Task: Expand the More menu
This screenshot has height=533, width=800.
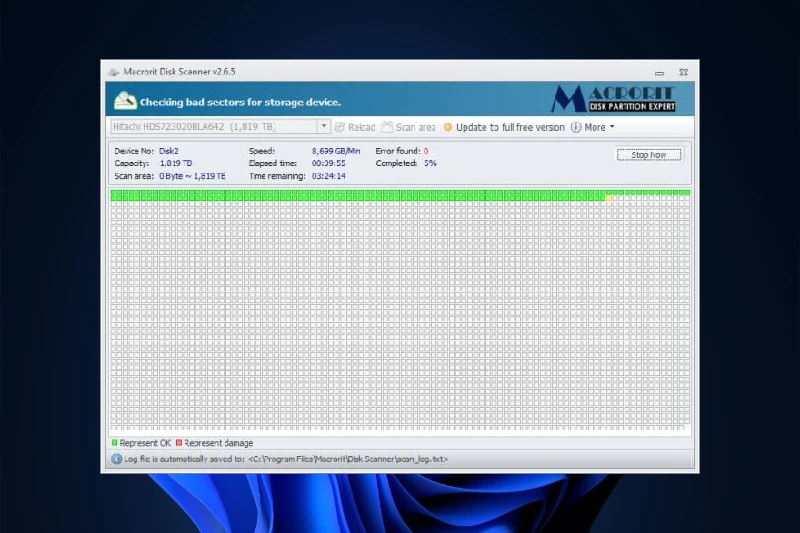Action: click(593, 127)
